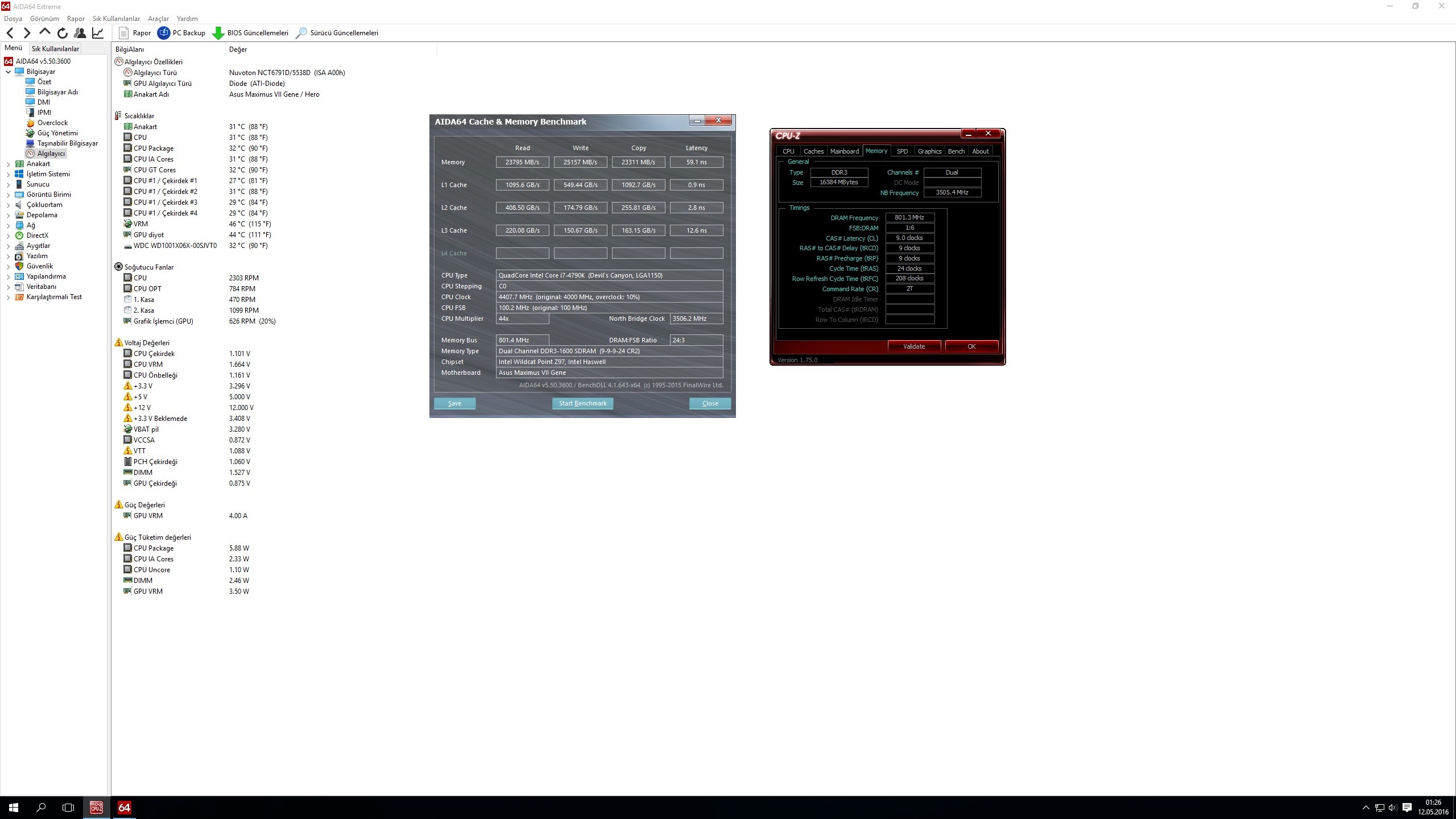Select AIDA64 v5.50.3600 root tree item
The height and width of the screenshot is (819, 1456).
coord(43,61)
